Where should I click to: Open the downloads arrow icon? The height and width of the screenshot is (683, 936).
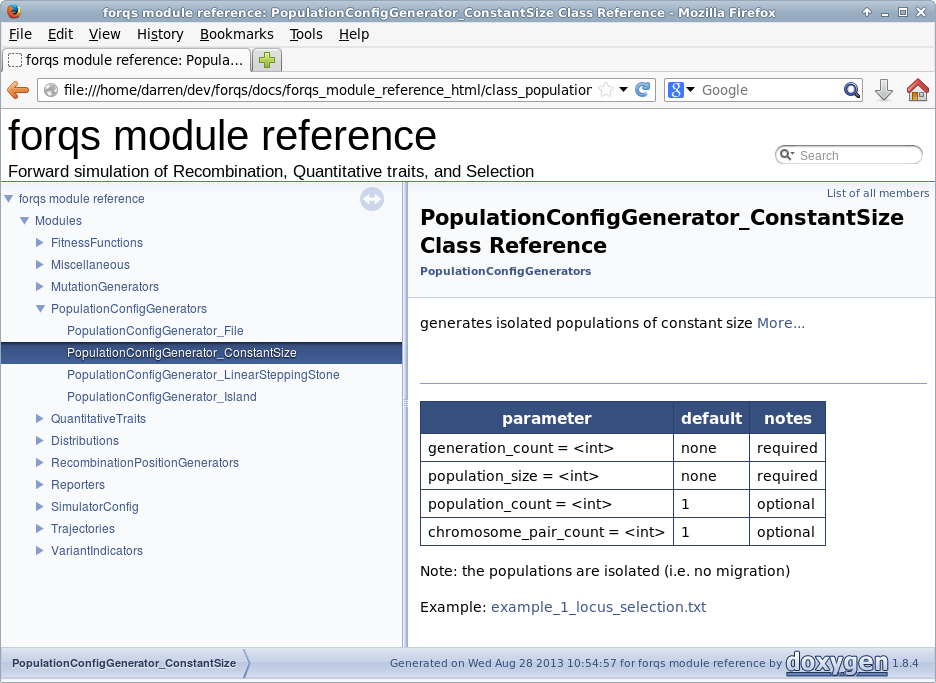coord(883,90)
